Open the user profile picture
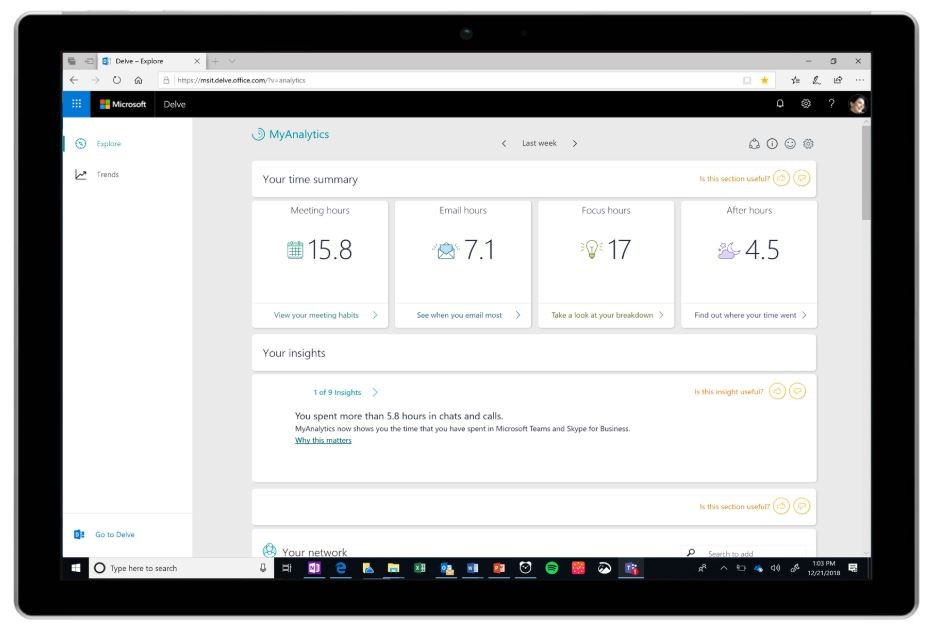Viewport: 939px width, 635px height. click(857, 104)
